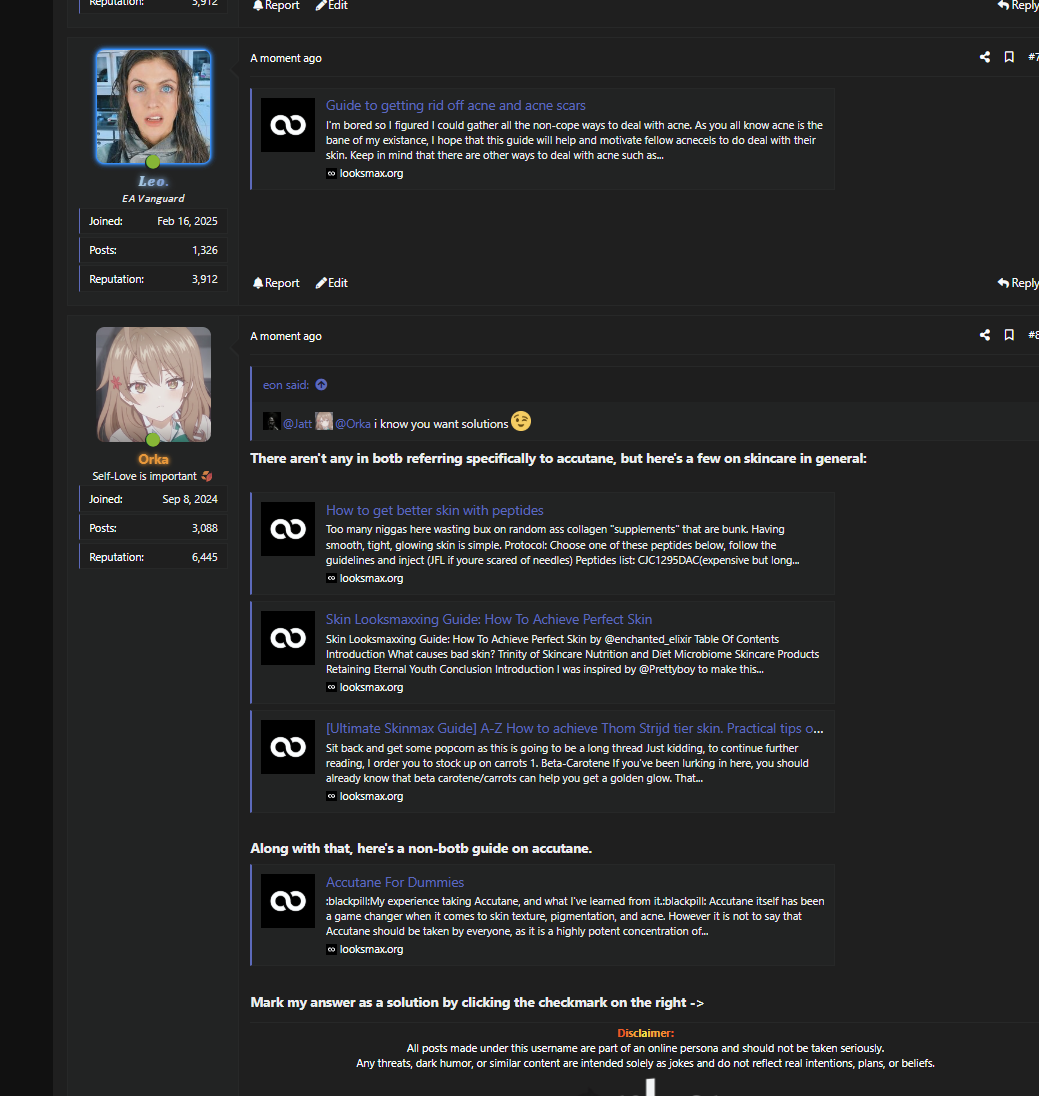Click share icon on Orka's post
This screenshot has height=1096, width=1039.
(985, 335)
